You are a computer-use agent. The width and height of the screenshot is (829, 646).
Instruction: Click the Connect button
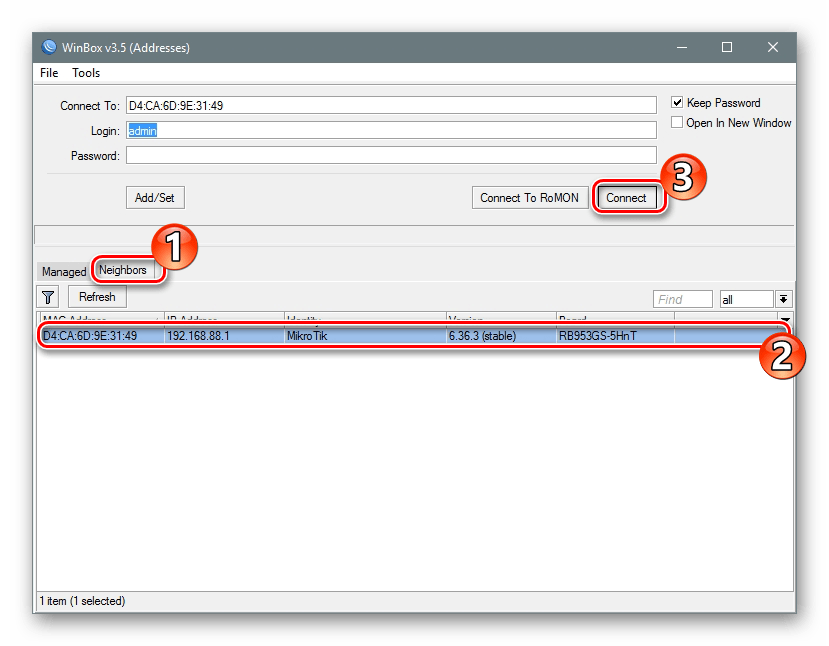[x=627, y=198]
